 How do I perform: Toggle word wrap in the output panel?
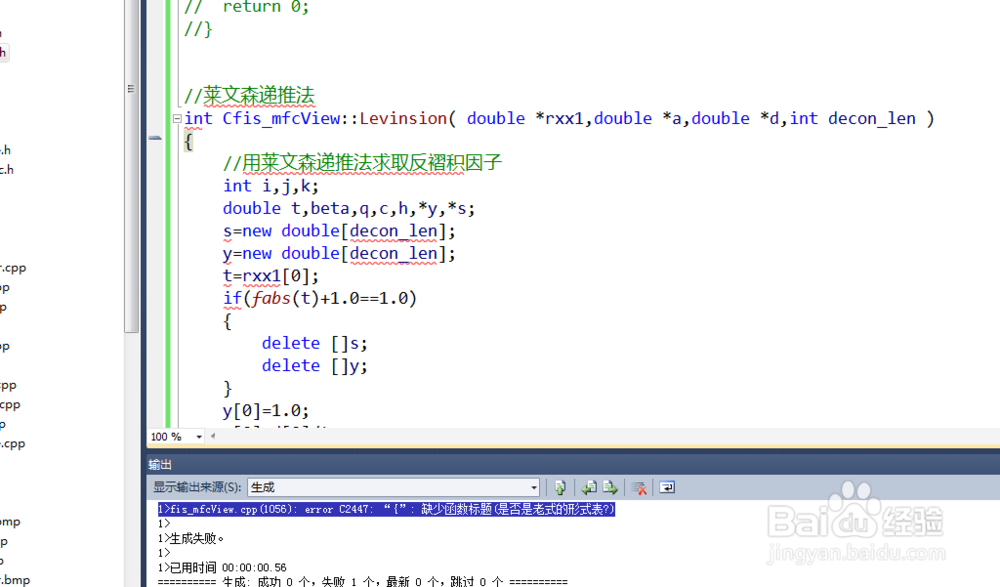[667, 488]
